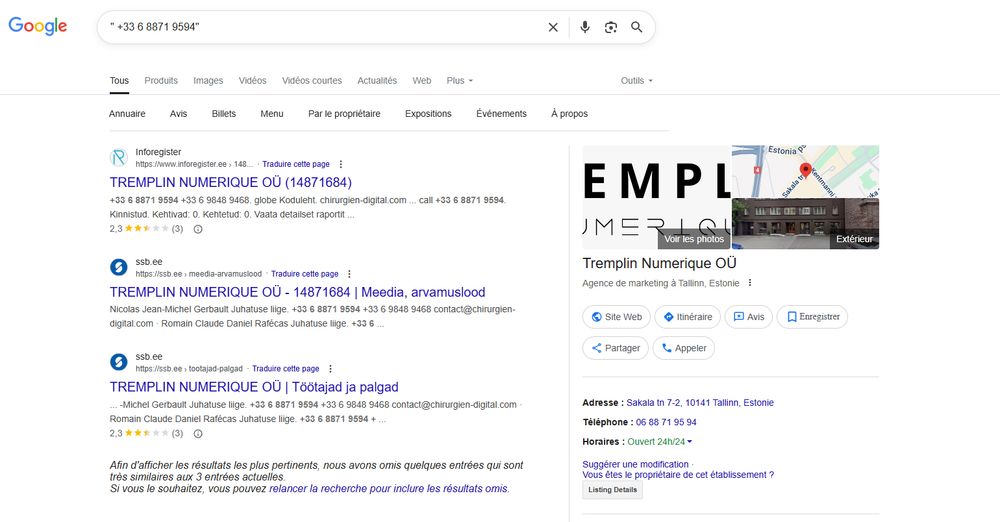The image size is (1000, 522).
Task: Open the Actualités tab
Action: click(377, 80)
